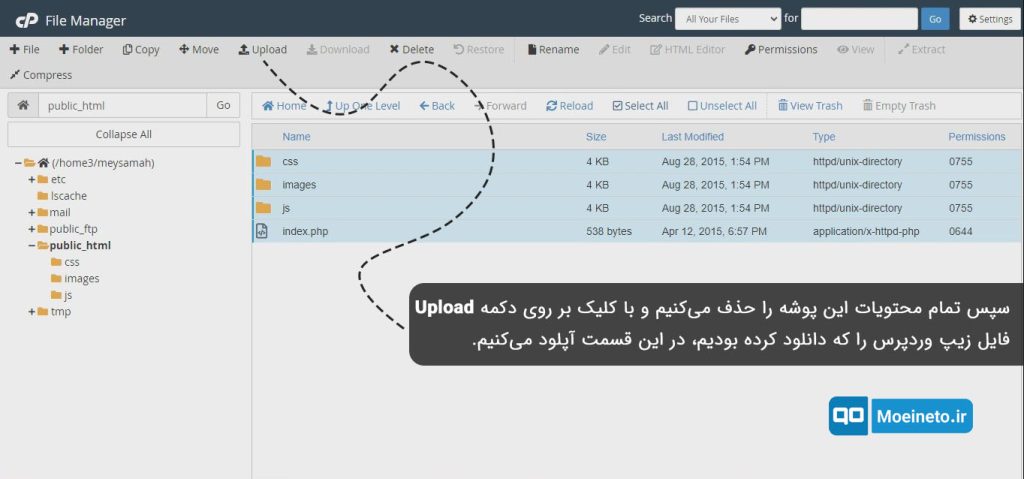Select the images folder name in list
Image resolution: width=1024 pixels, height=479 pixels.
point(299,185)
